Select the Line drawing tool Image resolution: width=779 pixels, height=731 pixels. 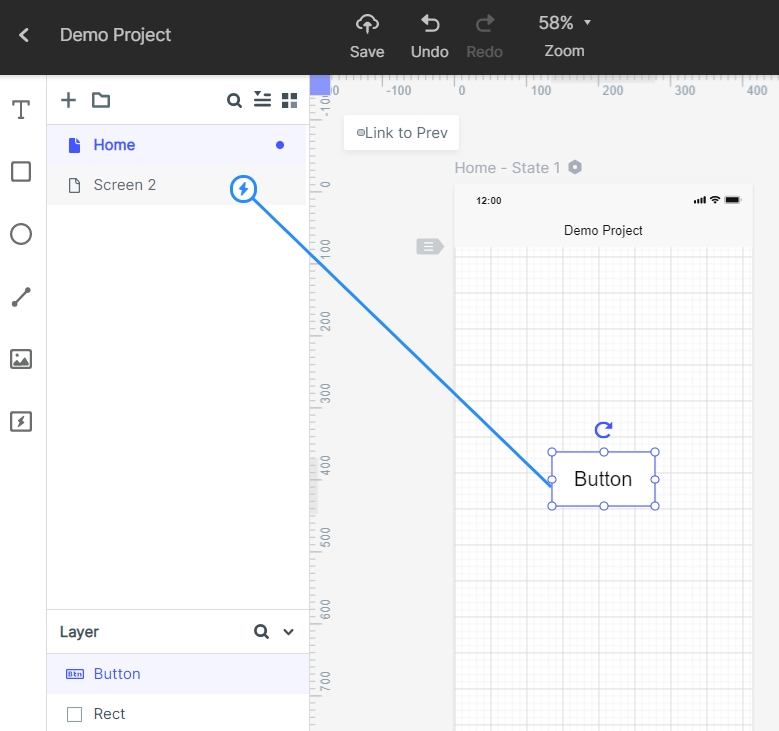[21, 297]
